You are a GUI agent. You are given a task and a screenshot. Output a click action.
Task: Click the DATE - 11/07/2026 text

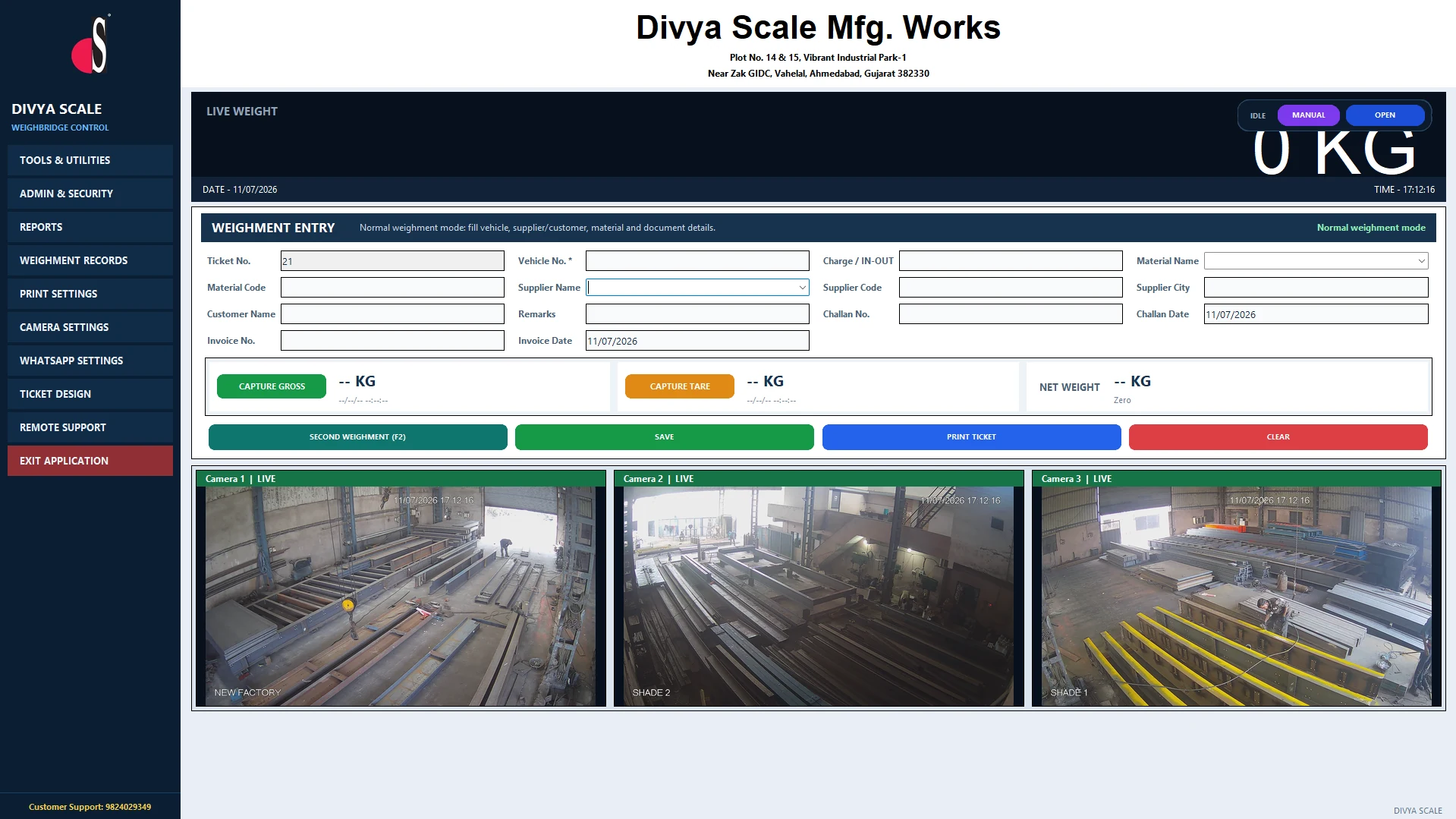click(240, 190)
